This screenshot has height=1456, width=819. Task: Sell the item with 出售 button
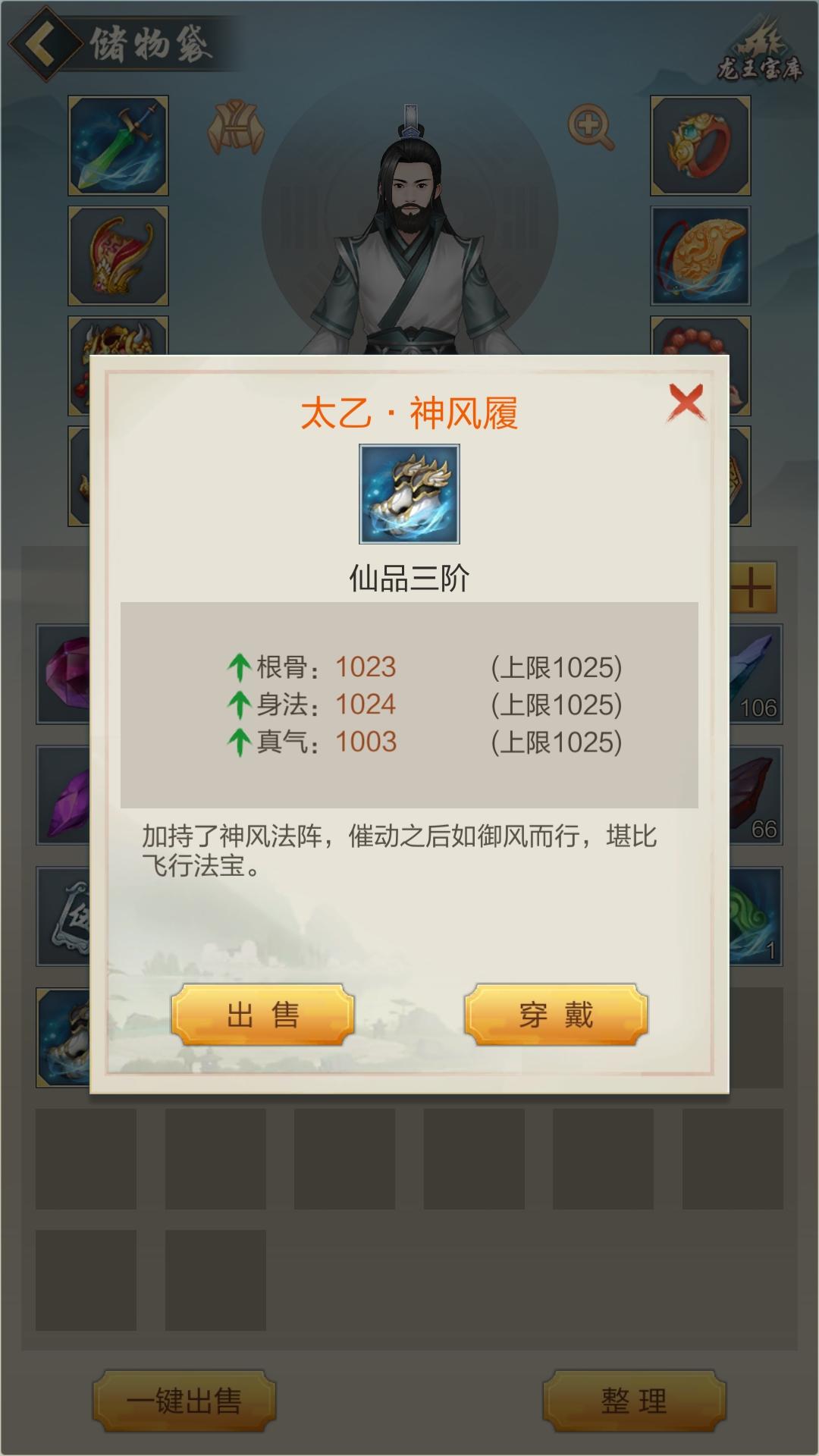tap(262, 1015)
